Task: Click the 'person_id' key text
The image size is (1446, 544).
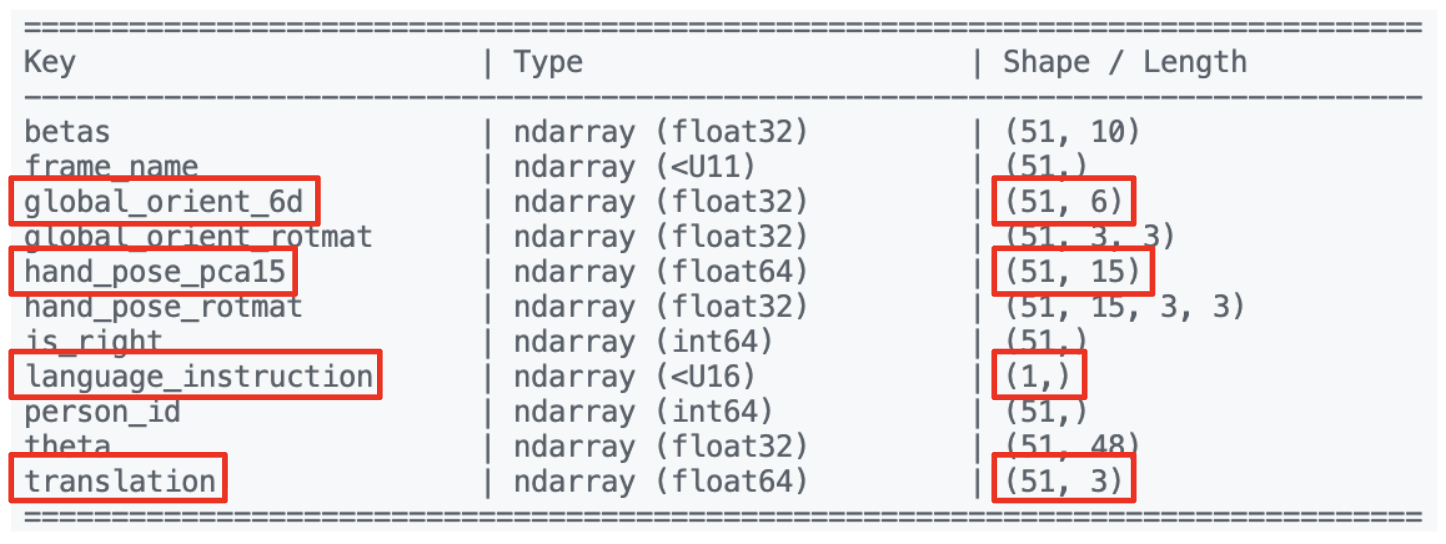Action: coord(102,411)
